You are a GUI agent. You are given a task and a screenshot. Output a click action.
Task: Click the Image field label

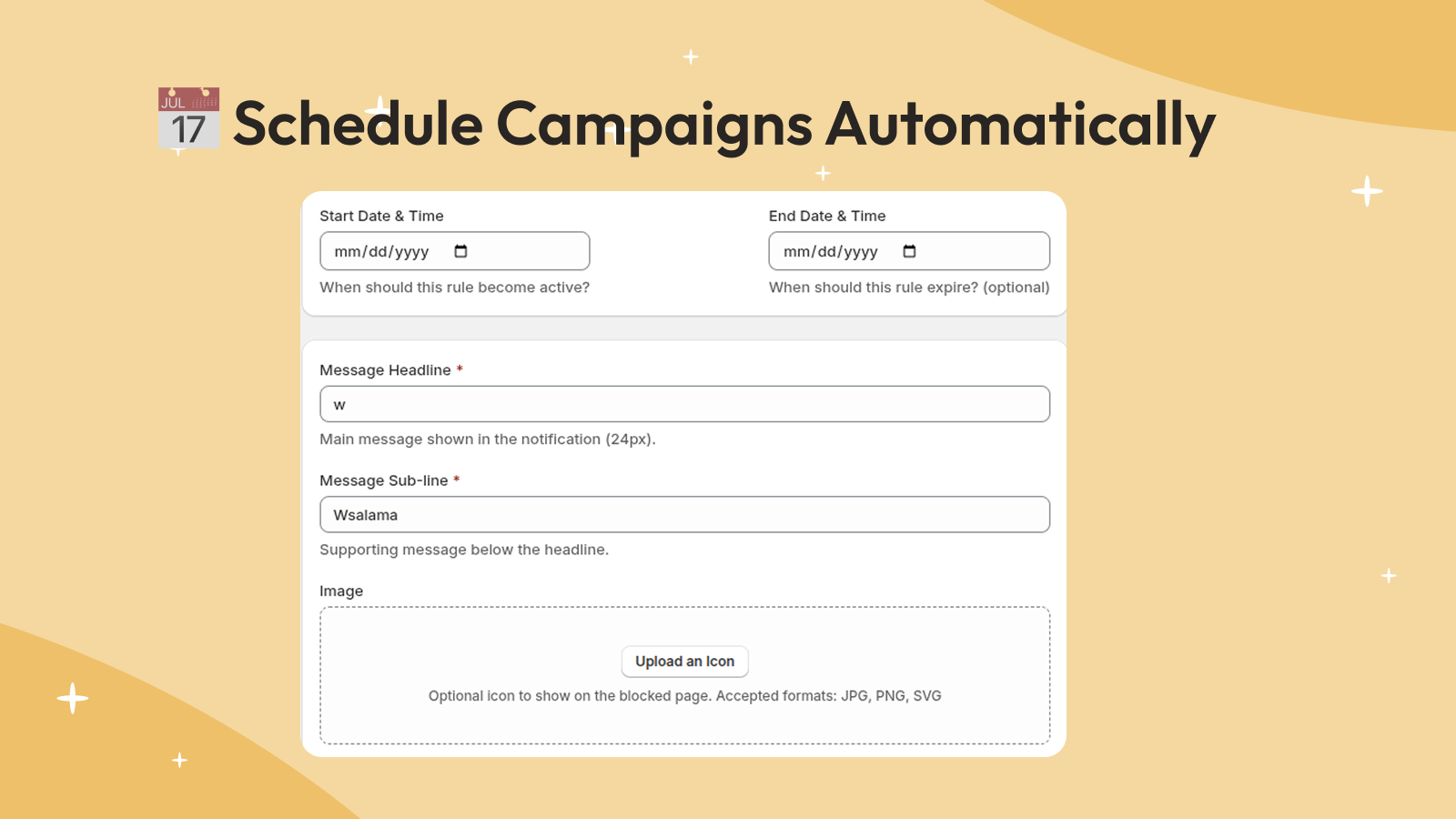coord(341,591)
